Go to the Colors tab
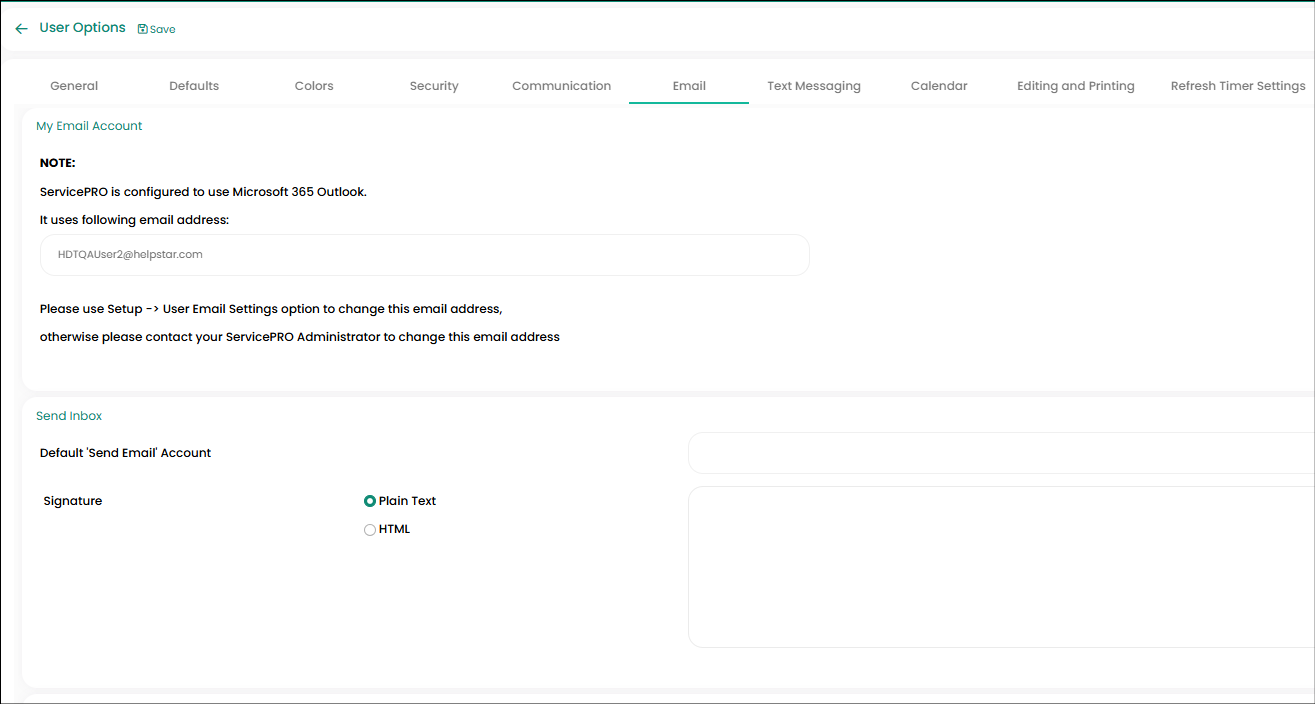The image size is (1315, 704). coord(314,86)
